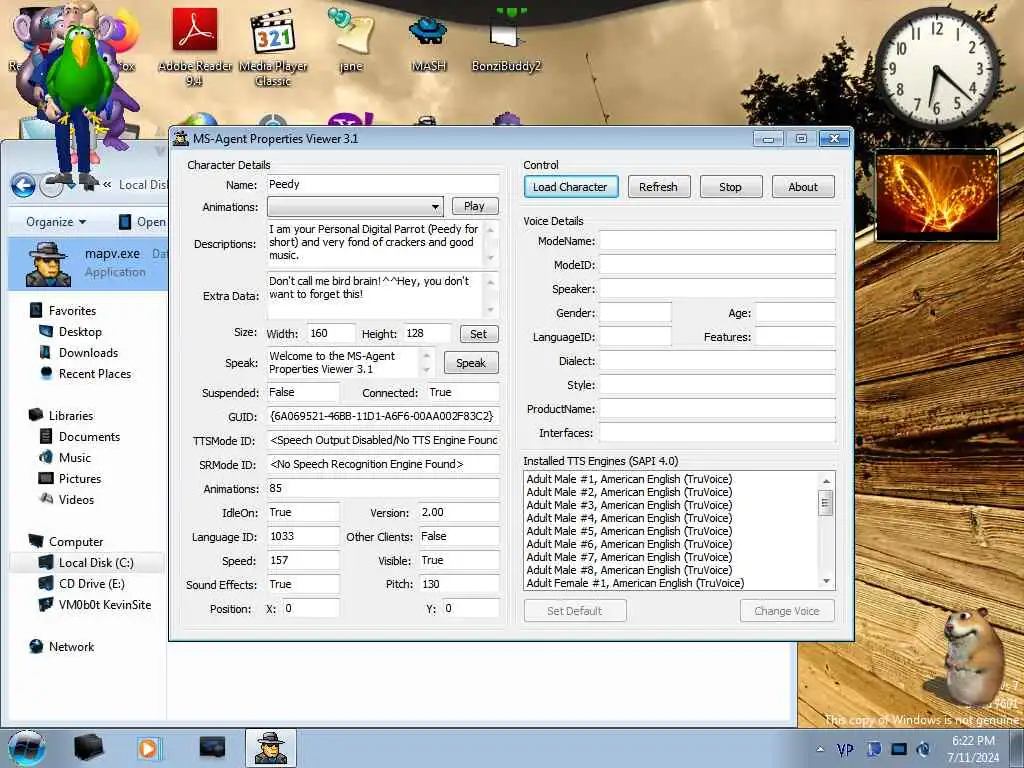Click the Windows Start orb
The height and width of the screenshot is (768, 1024).
26,748
